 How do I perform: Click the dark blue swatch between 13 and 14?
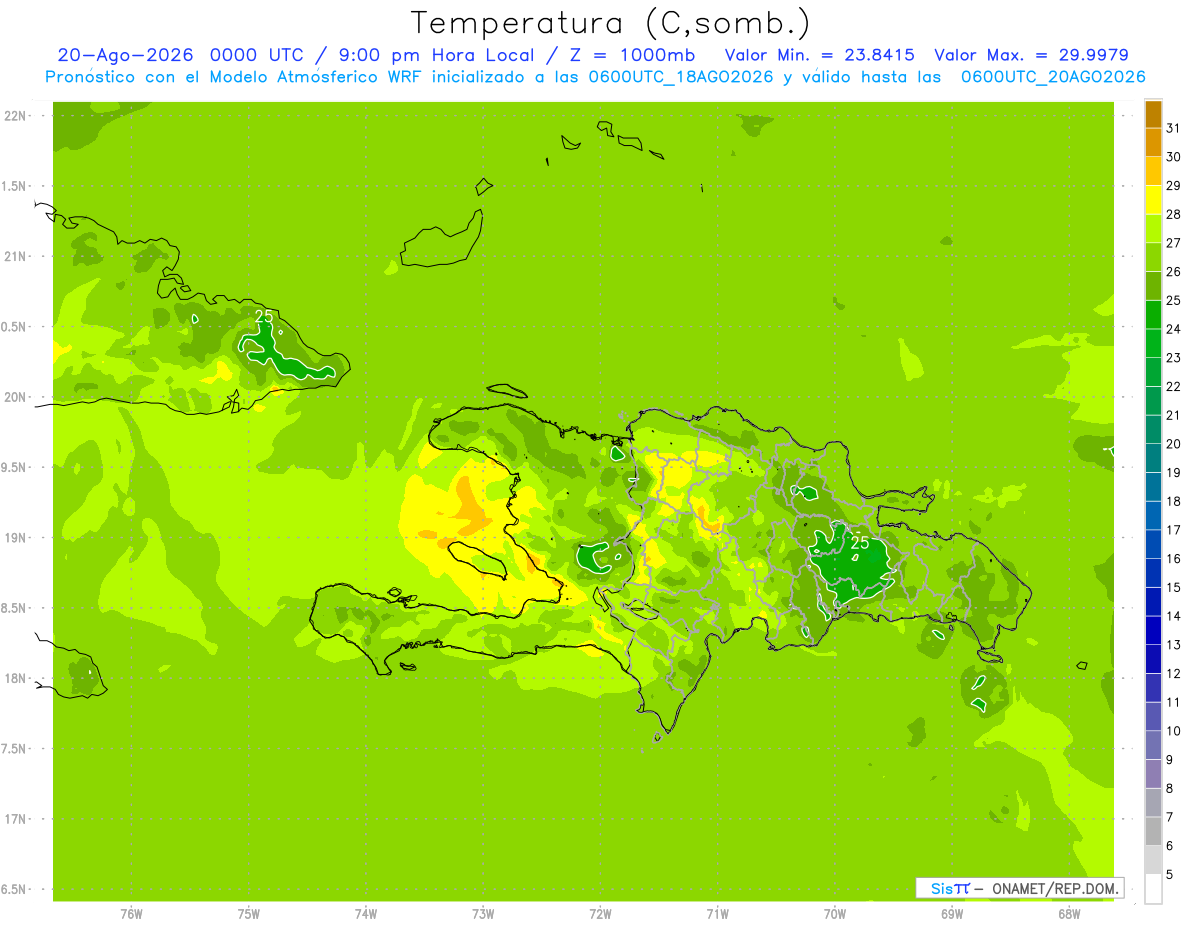[1153, 630]
